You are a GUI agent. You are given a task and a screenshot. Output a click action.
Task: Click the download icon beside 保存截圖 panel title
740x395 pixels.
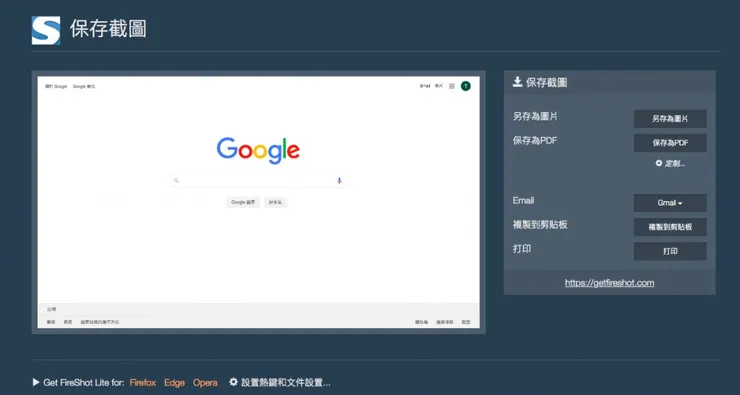517,83
